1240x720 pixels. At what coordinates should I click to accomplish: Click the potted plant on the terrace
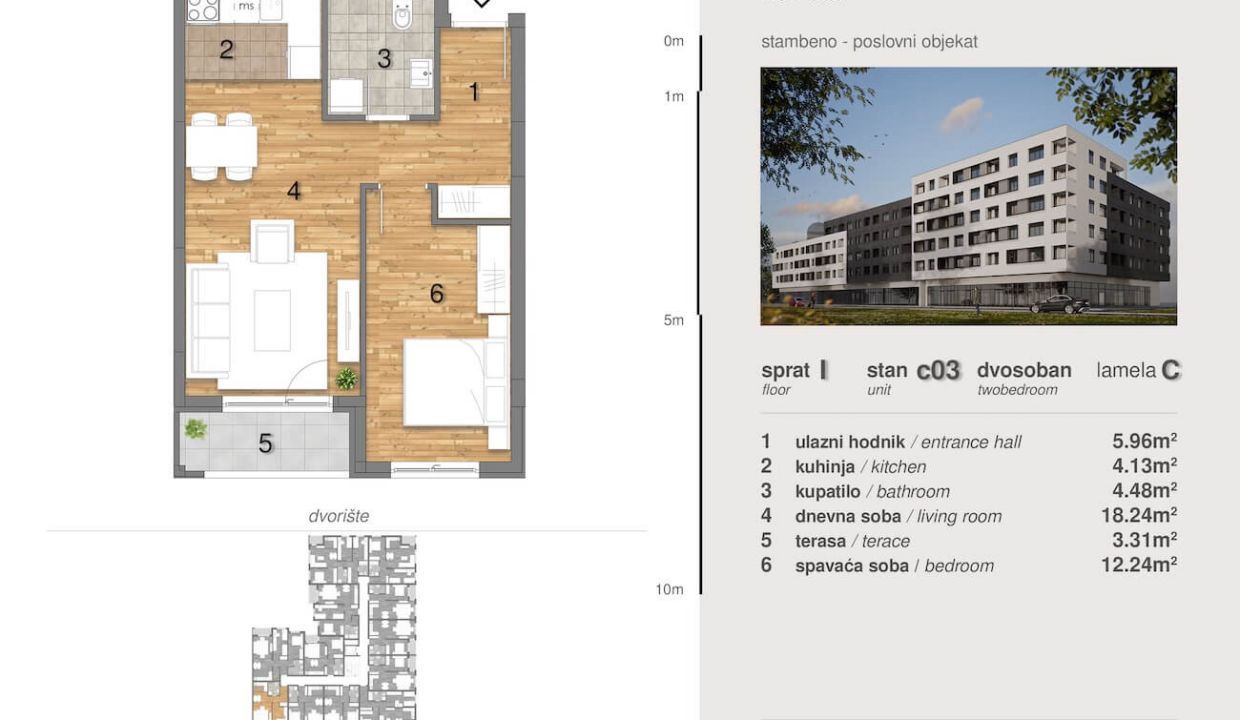[196, 429]
